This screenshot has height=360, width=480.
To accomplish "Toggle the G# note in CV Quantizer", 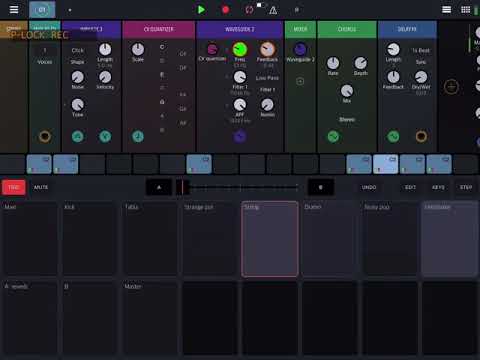I will 183,109.
